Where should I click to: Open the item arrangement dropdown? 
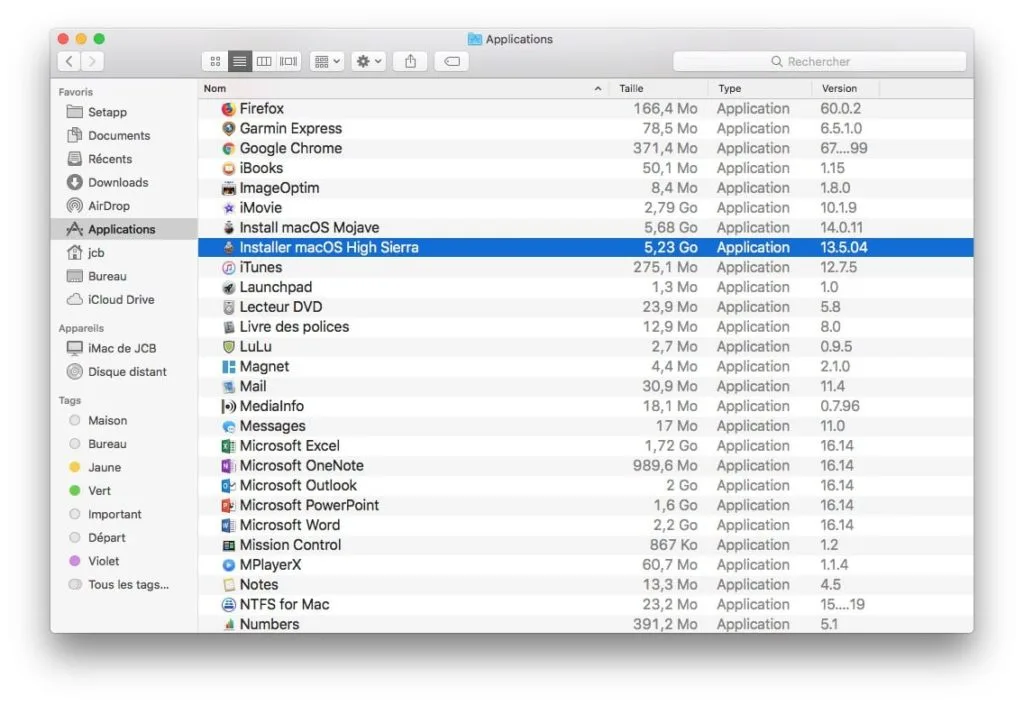click(327, 61)
